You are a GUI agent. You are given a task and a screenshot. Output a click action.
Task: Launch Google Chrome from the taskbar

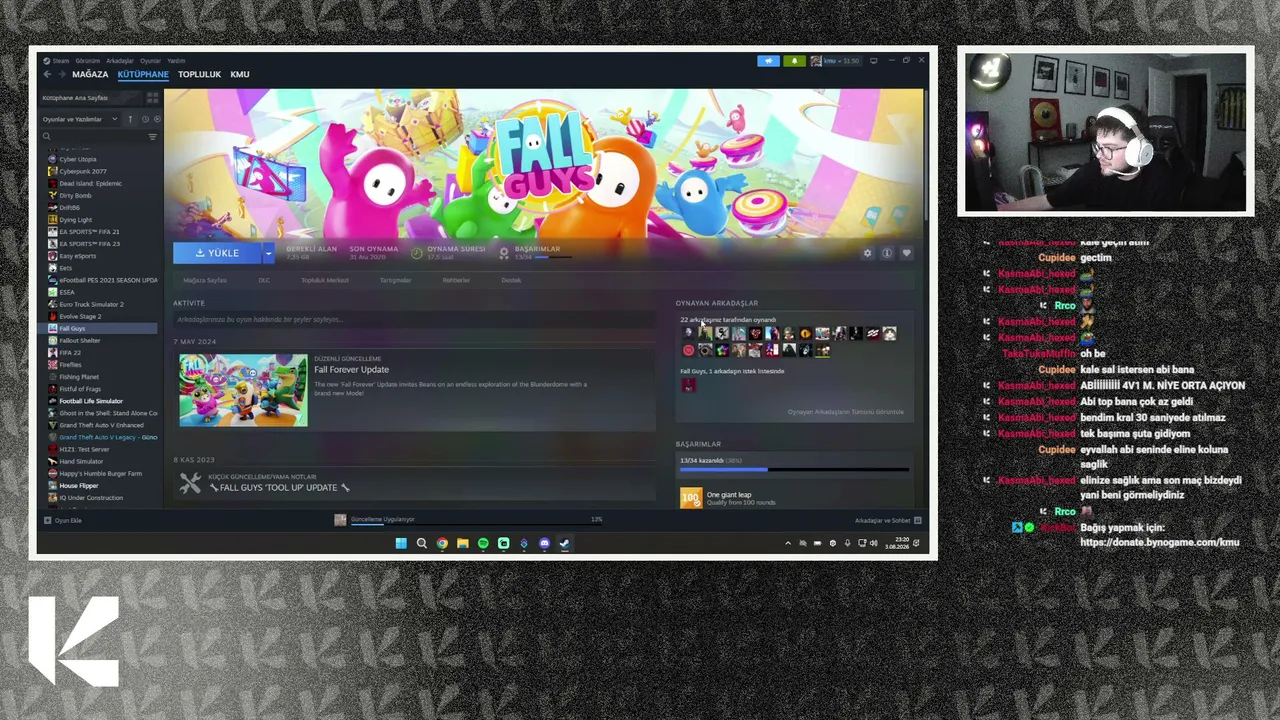tap(442, 543)
